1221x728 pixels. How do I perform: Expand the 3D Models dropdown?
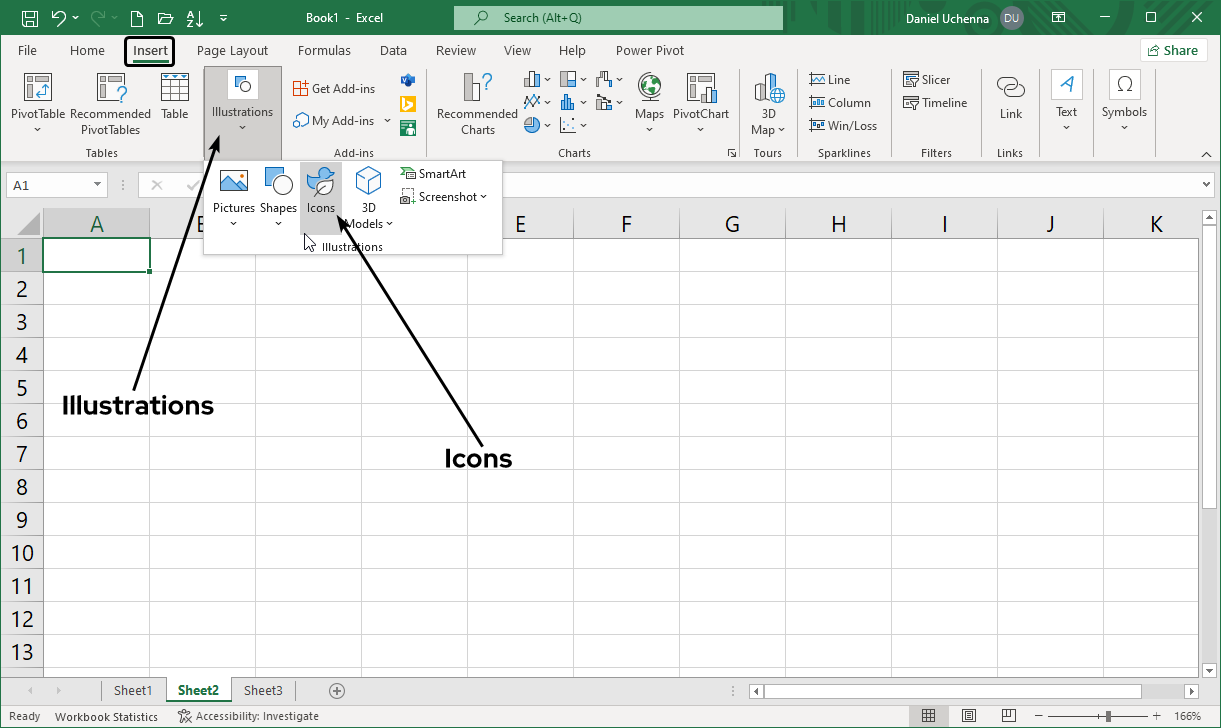[x=390, y=223]
